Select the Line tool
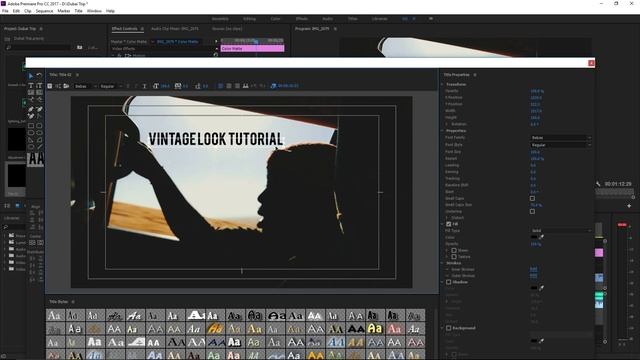 click(39, 147)
